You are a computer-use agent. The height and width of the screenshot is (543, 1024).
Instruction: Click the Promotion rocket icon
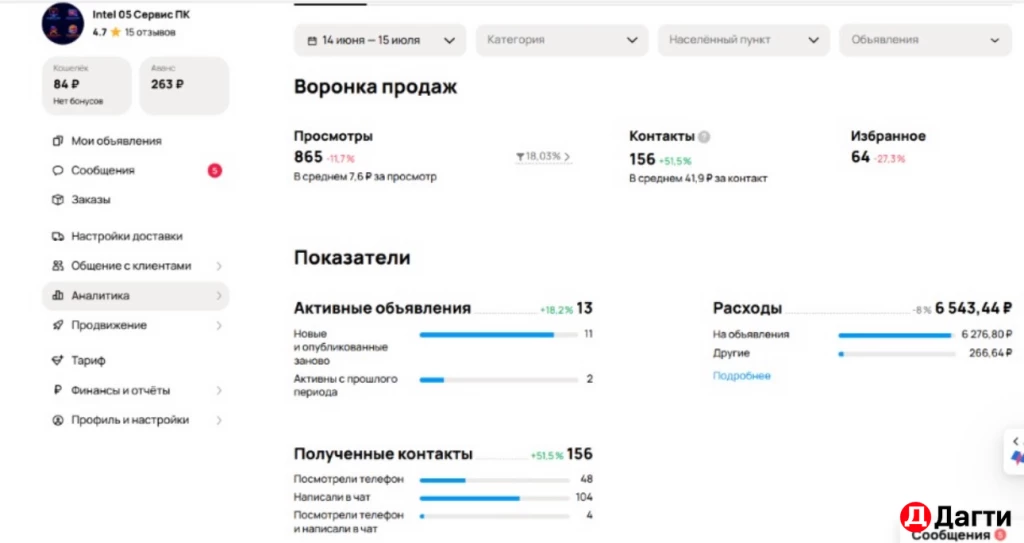(57, 326)
